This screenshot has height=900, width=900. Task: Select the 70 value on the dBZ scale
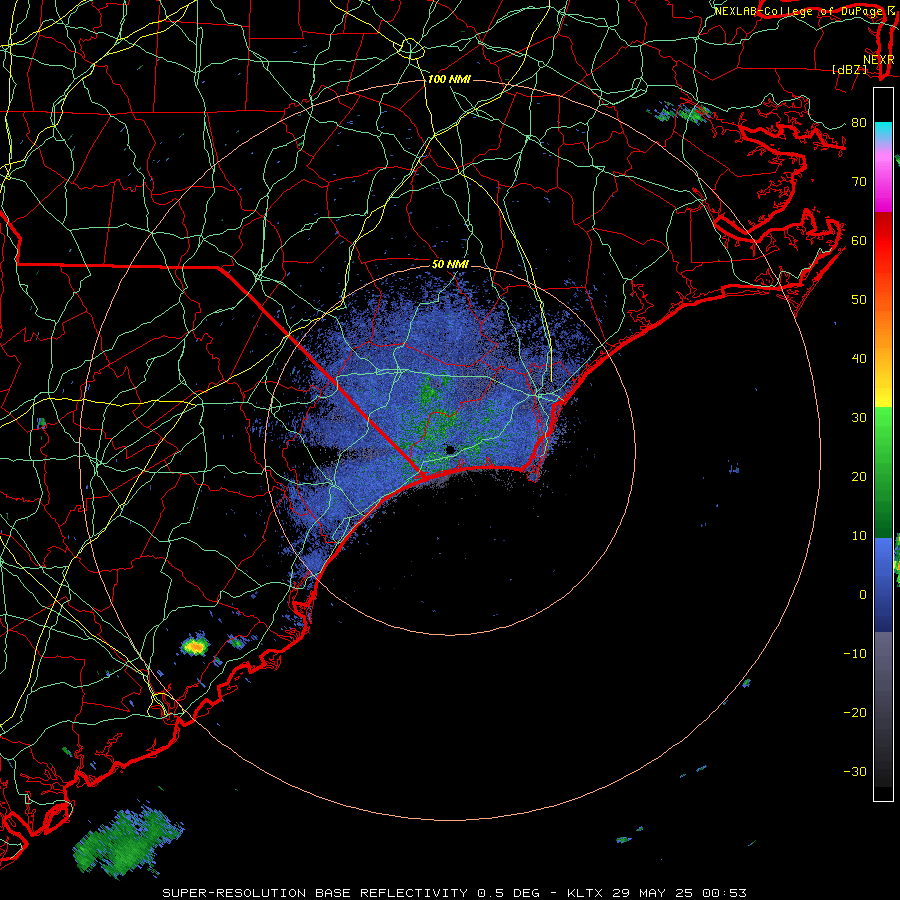[859, 181]
